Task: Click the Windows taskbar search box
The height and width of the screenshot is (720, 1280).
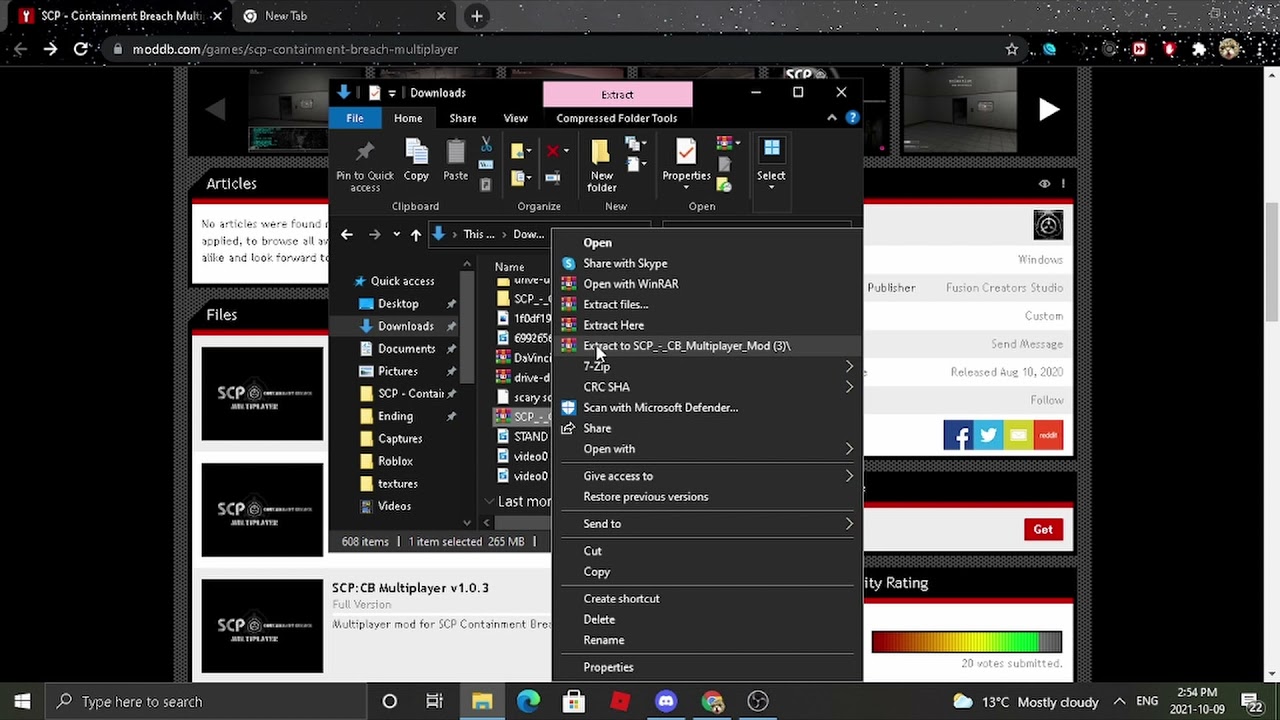Action: [x=207, y=701]
